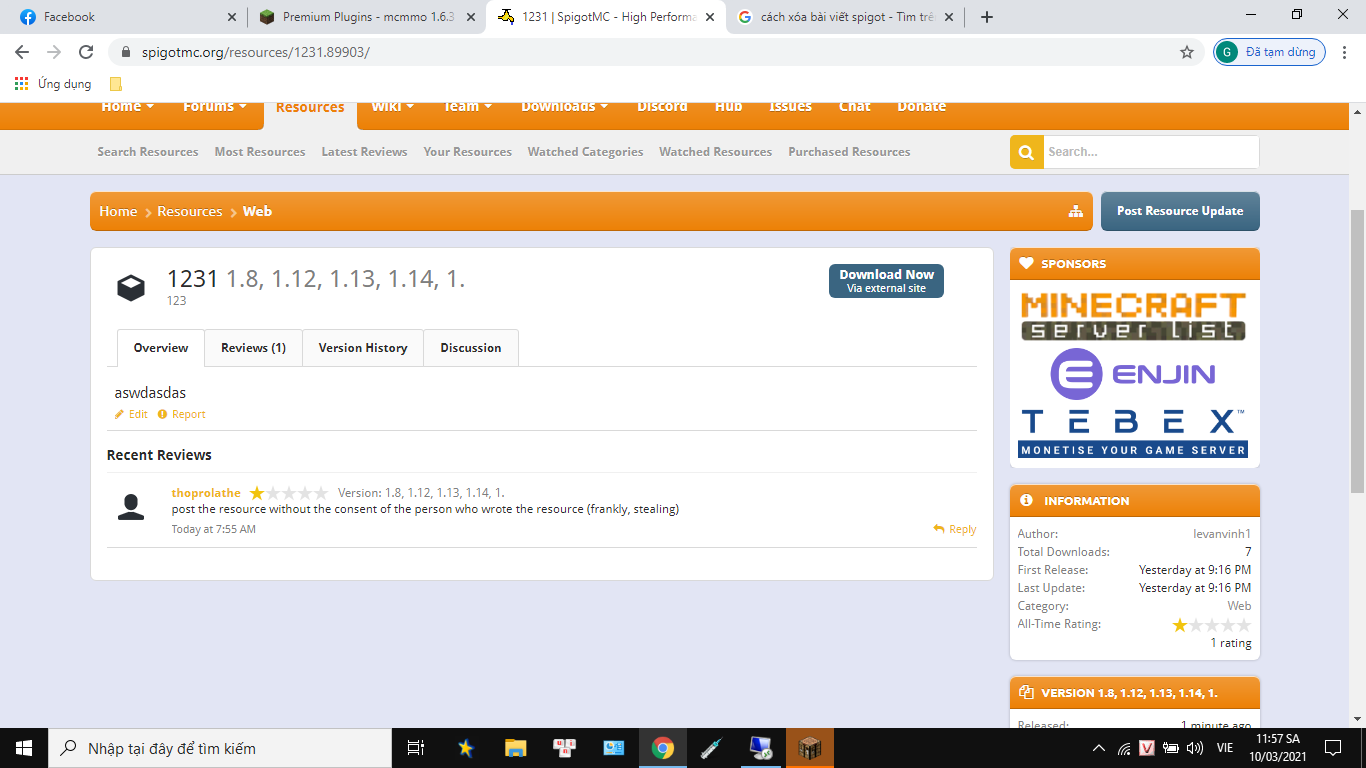Click the Enjin sponsor logo
Screen dimensions: 1366x768
(1134, 374)
